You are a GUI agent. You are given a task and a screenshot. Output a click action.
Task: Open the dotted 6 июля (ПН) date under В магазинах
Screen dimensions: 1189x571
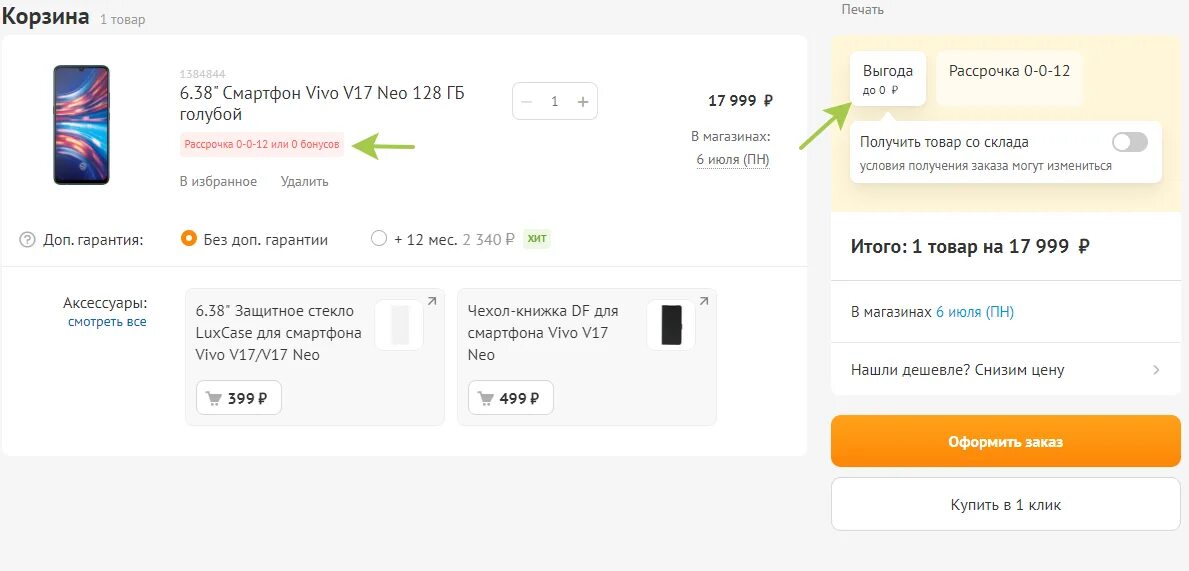pyautogui.click(x=733, y=159)
